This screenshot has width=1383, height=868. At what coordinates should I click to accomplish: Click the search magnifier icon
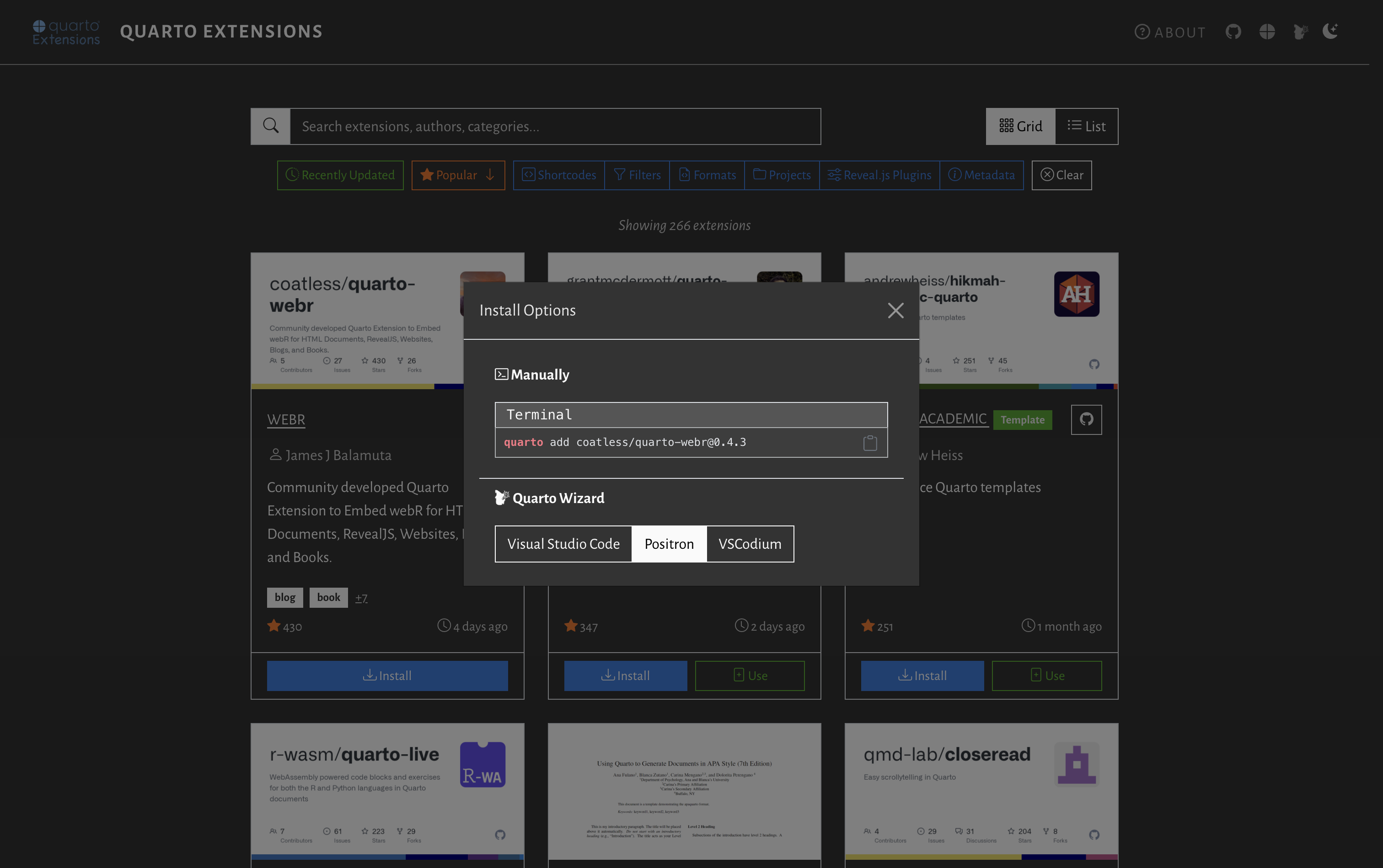(x=270, y=126)
